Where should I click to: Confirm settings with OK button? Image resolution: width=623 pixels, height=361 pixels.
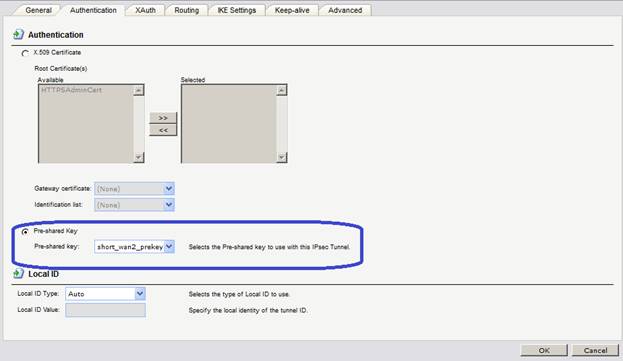pyautogui.click(x=544, y=350)
